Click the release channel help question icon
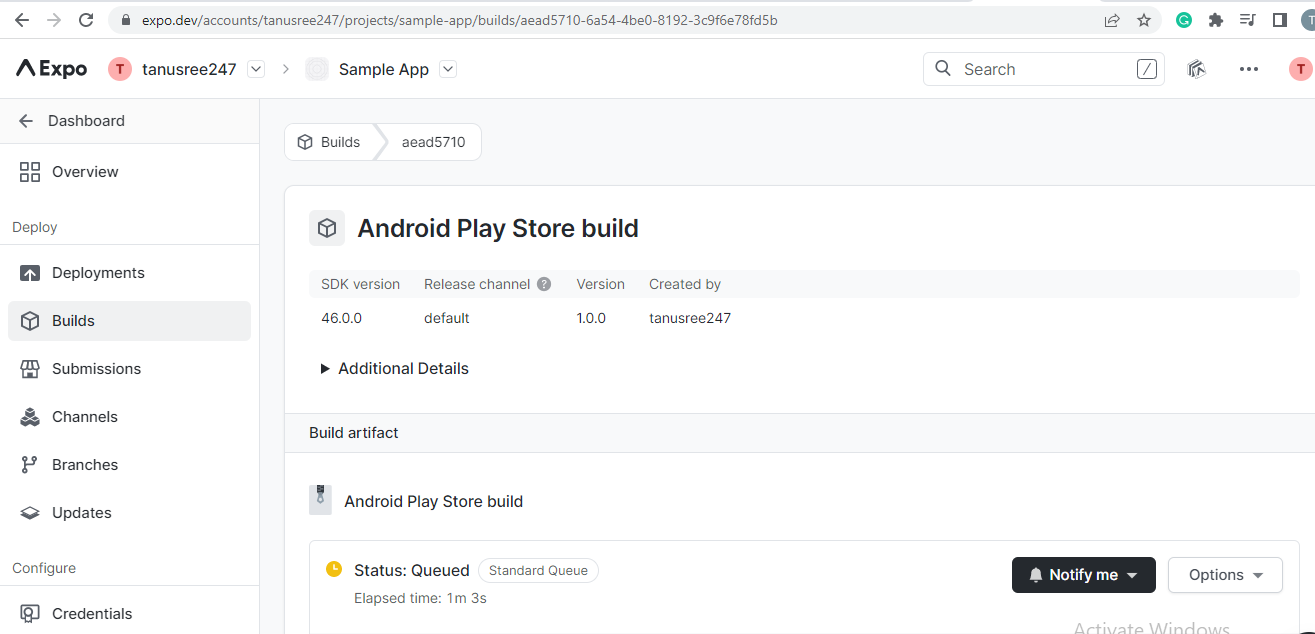This screenshot has width=1315, height=634. pos(544,284)
